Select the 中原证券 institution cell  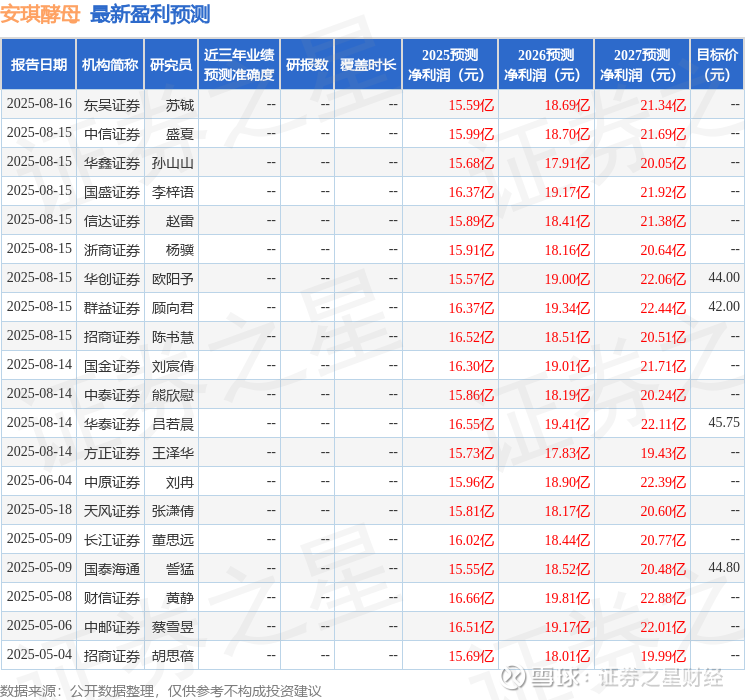point(112,482)
